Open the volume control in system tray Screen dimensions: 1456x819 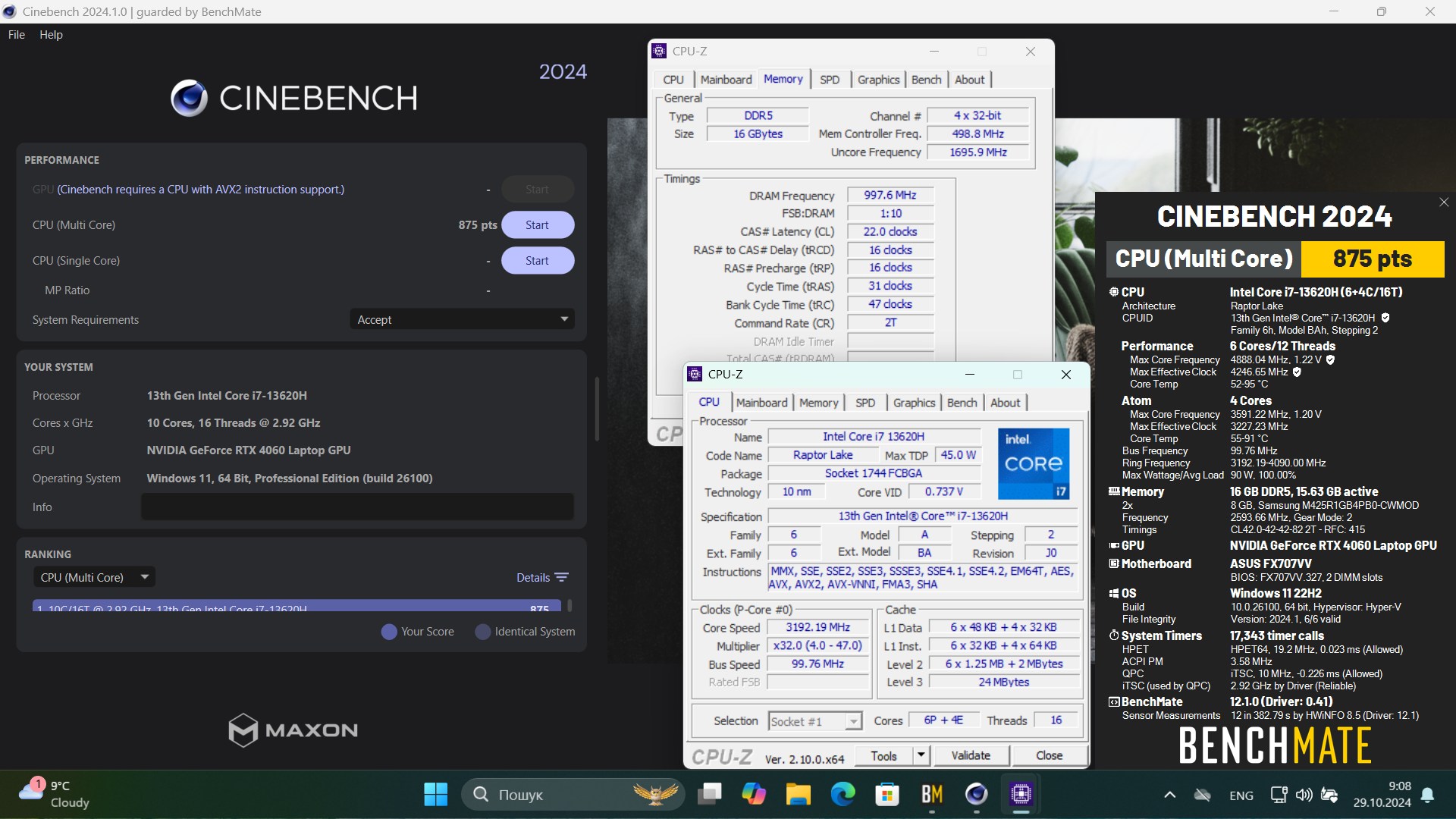[1304, 795]
